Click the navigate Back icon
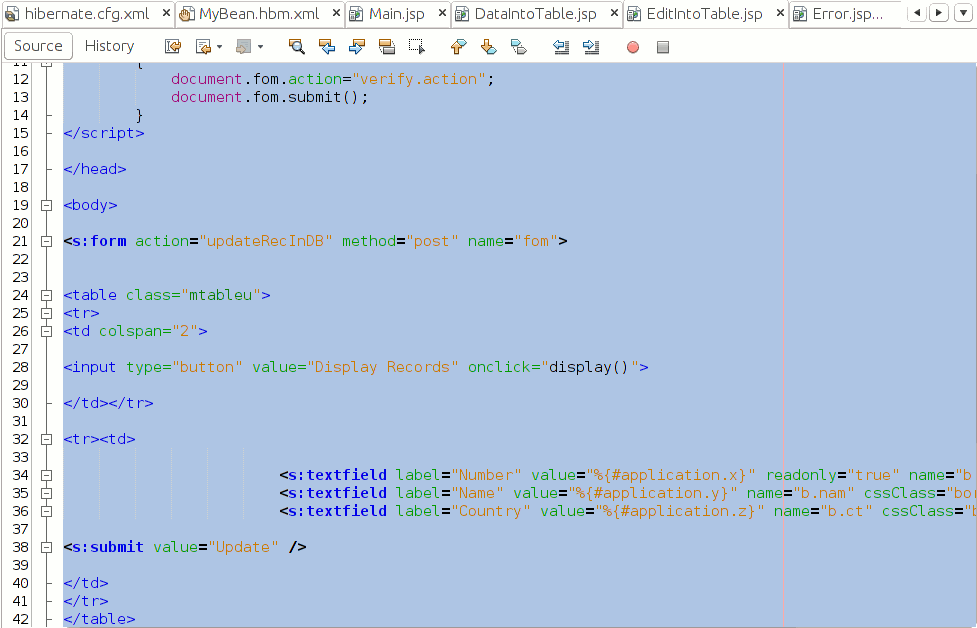 (203, 46)
